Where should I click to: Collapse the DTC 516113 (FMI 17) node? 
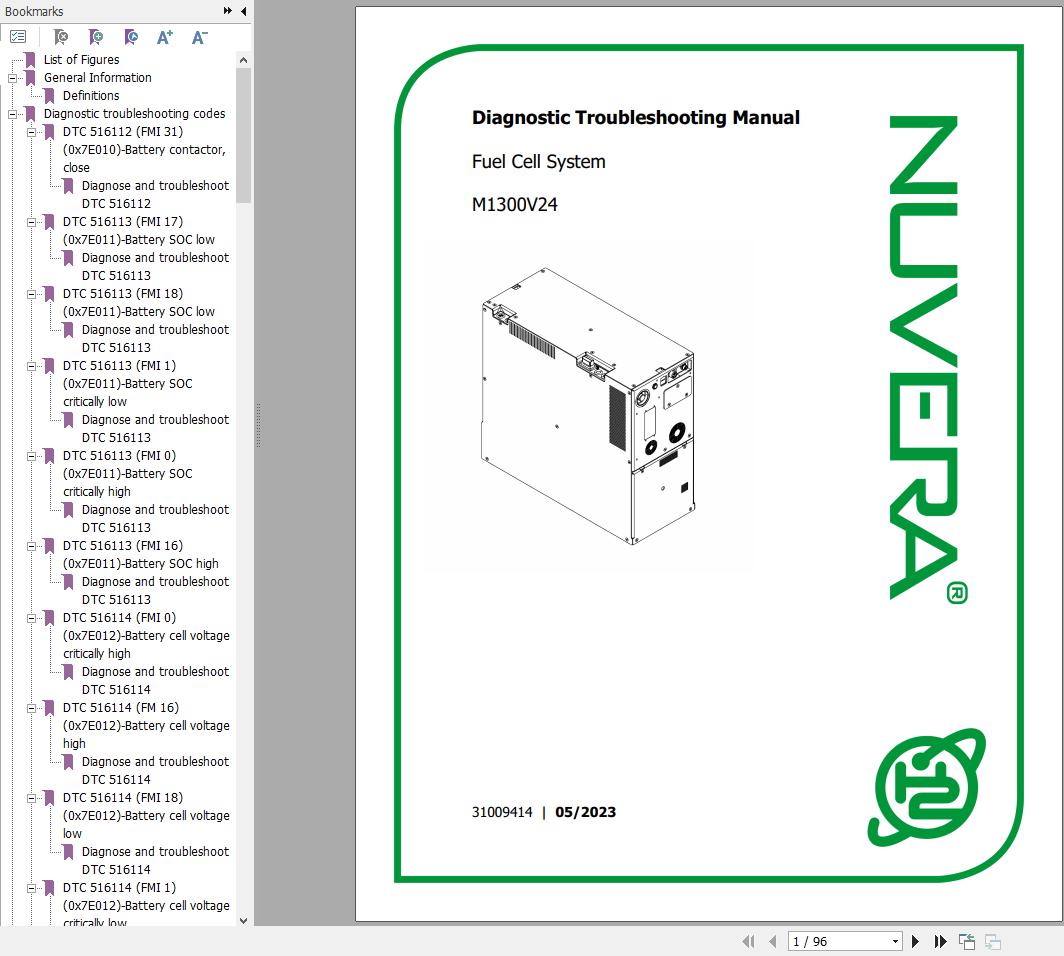click(x=31, y=222)
